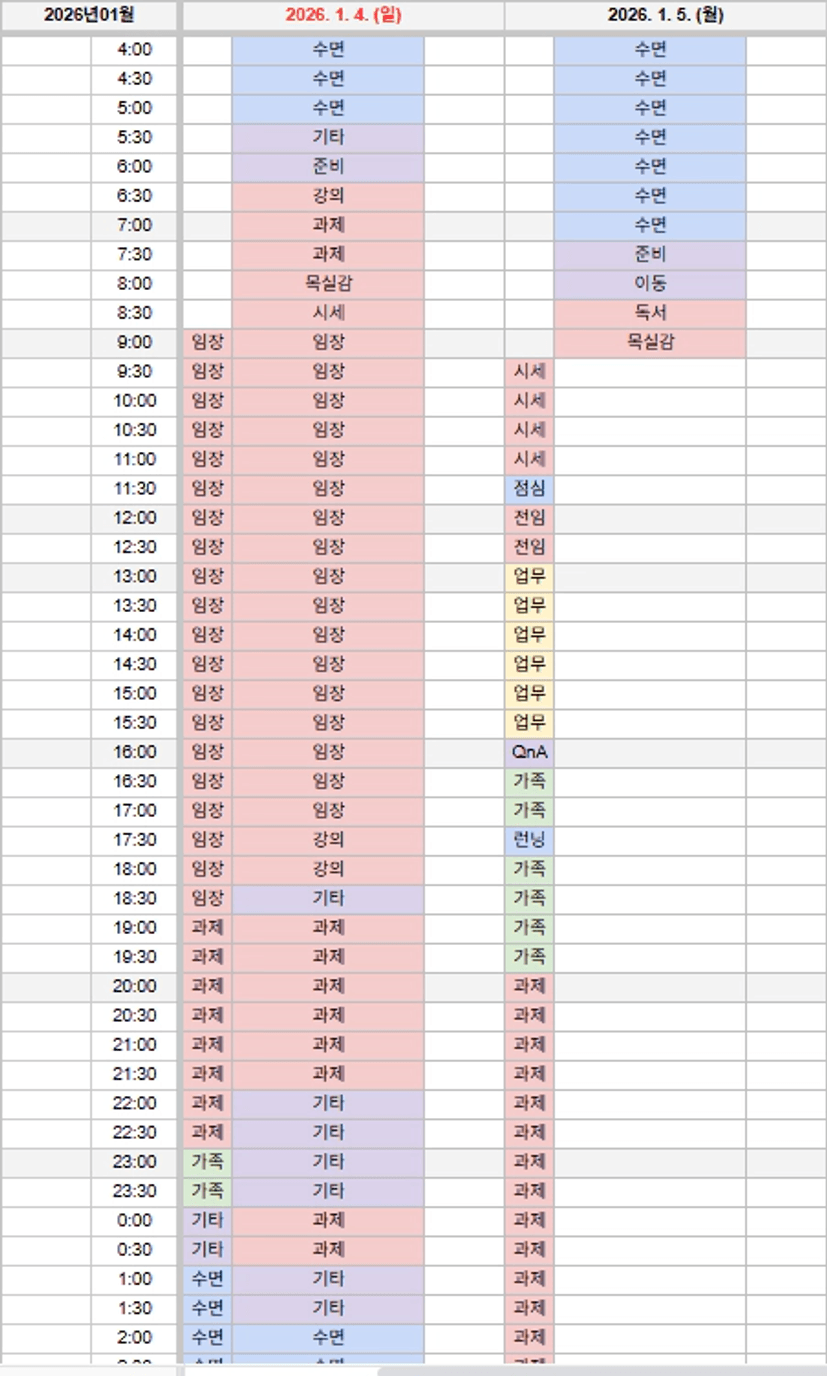The image size is (827, 1376).
Task: Select the 전임 cell in the 12:00 row
Action: click(529, 518)
